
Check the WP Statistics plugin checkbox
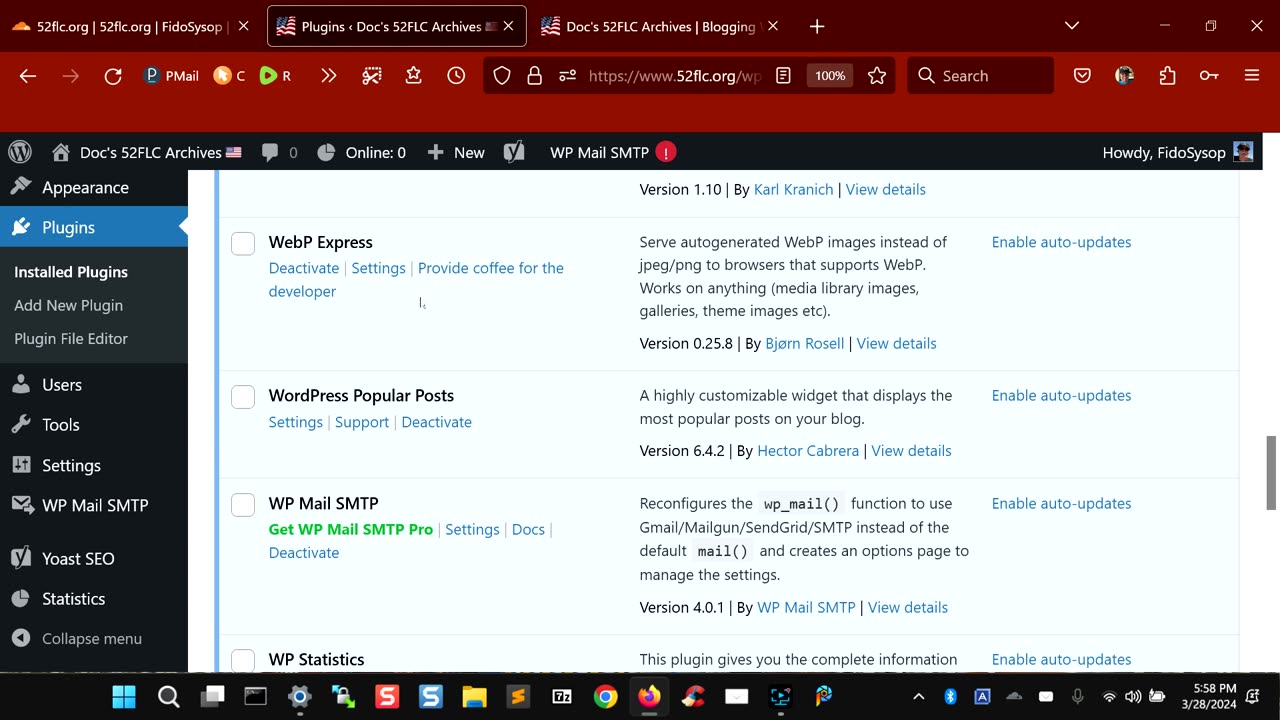(x=243, y=660)
